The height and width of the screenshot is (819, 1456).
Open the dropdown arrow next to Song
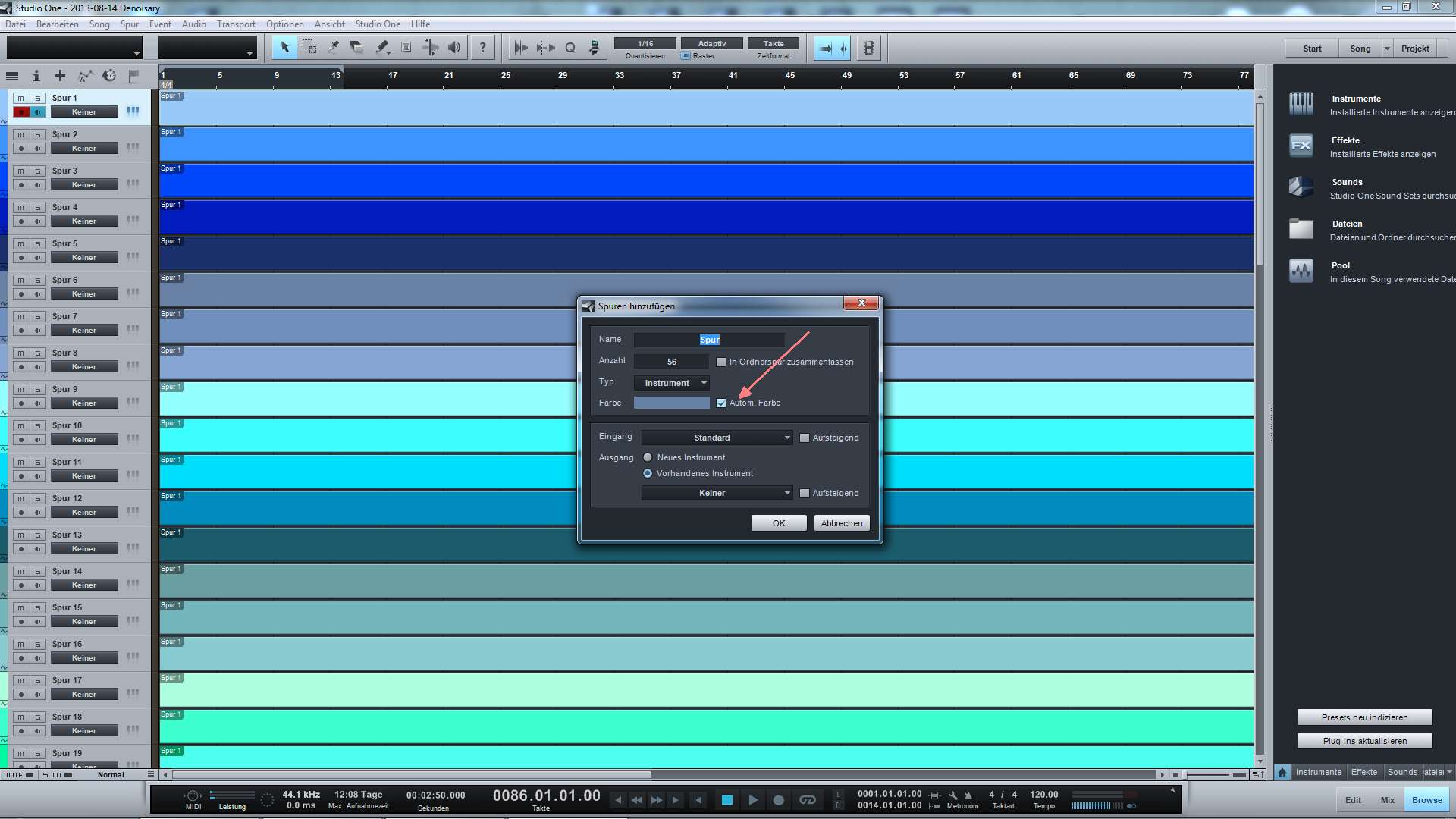(x=1387, y=49)
